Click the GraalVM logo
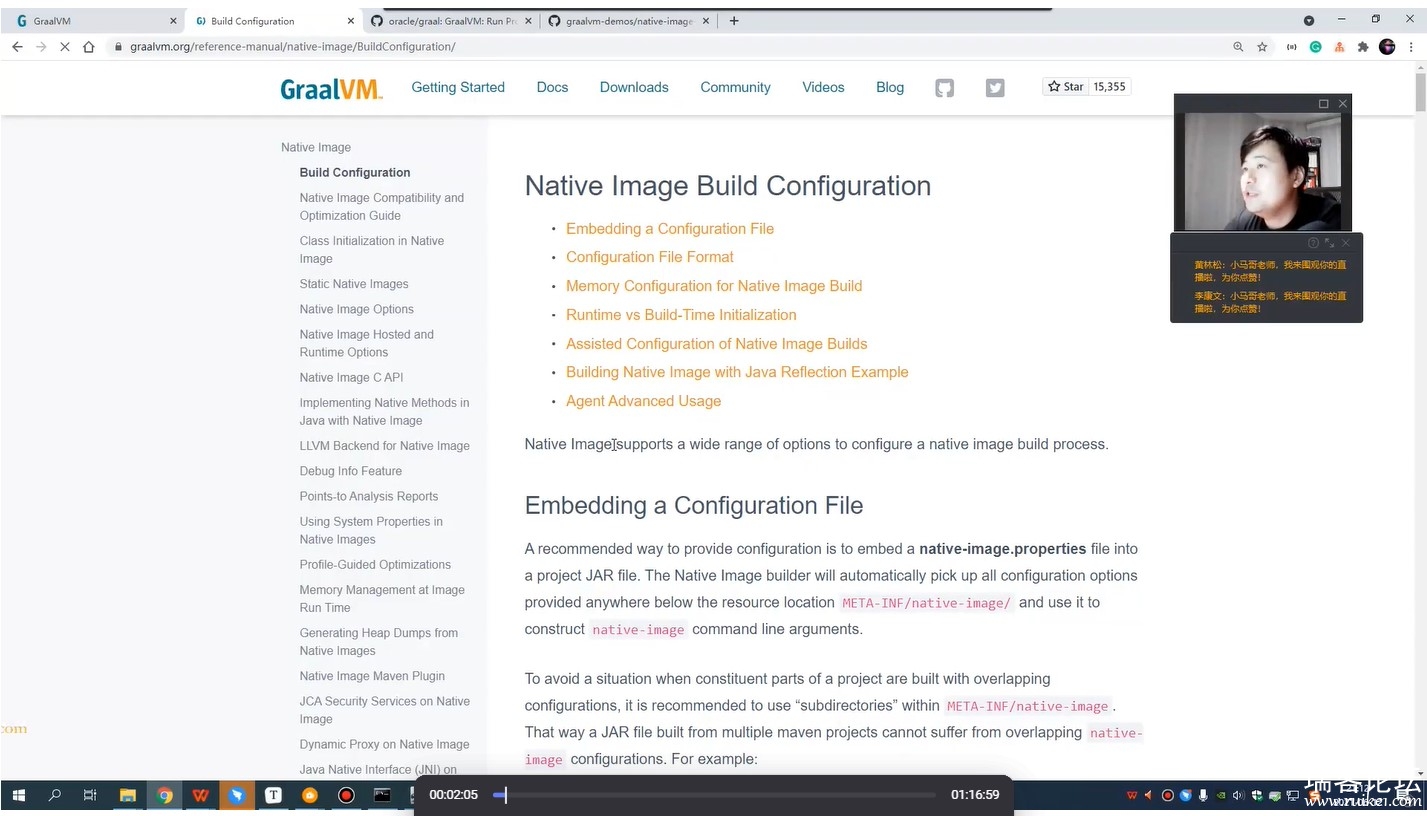 click(331, 89)
